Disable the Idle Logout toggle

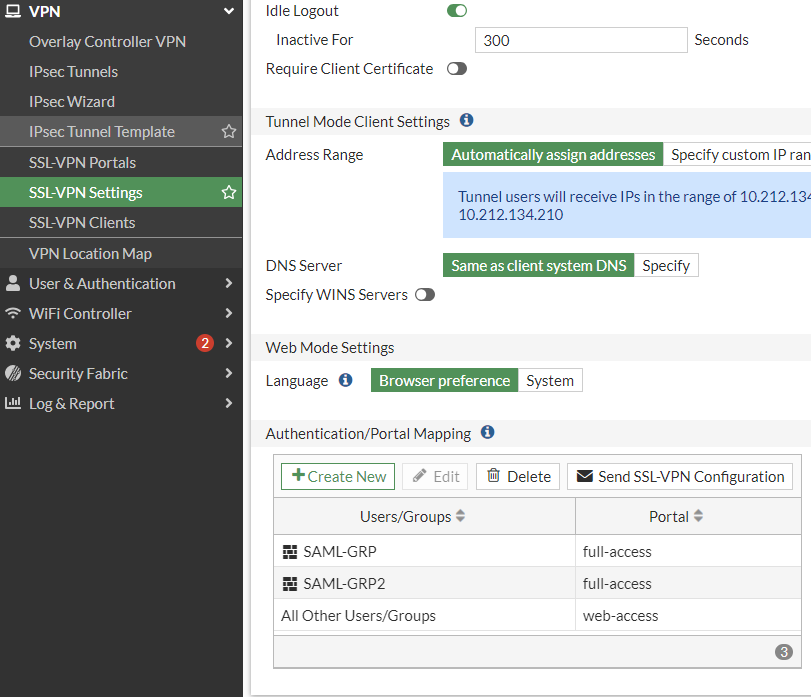pos(456,11)
